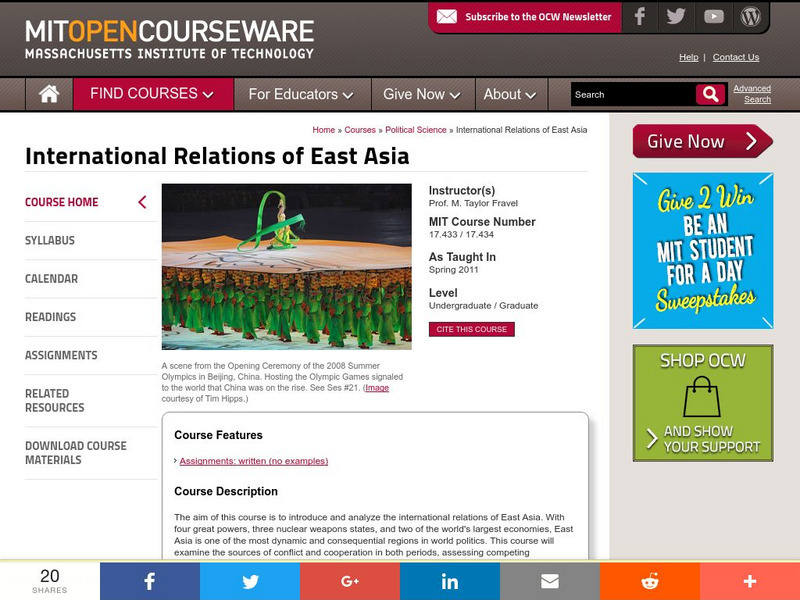Click the Image credit link in caption
Image resolution: width=800 pixels, height=600 pixels.
pos(377,388)
